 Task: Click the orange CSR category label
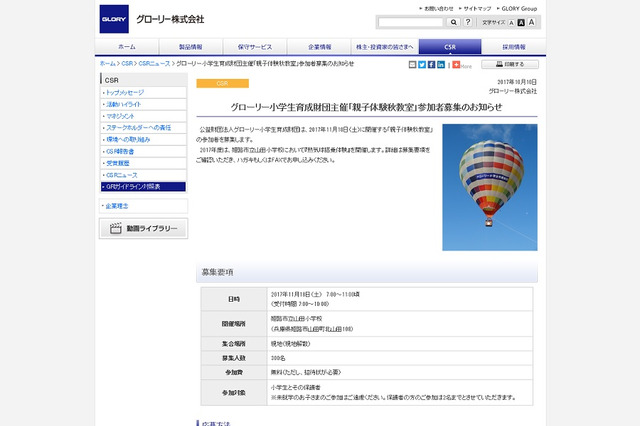coord(222,83)
